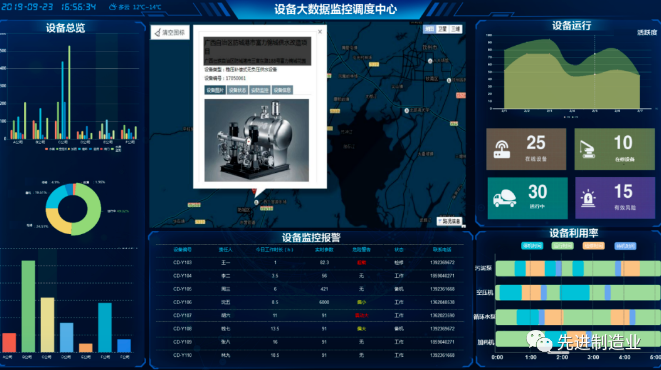Select the CD-Y107 row in alarm table
The width and height of the screenshot is (661, 370).
(310, 315)
